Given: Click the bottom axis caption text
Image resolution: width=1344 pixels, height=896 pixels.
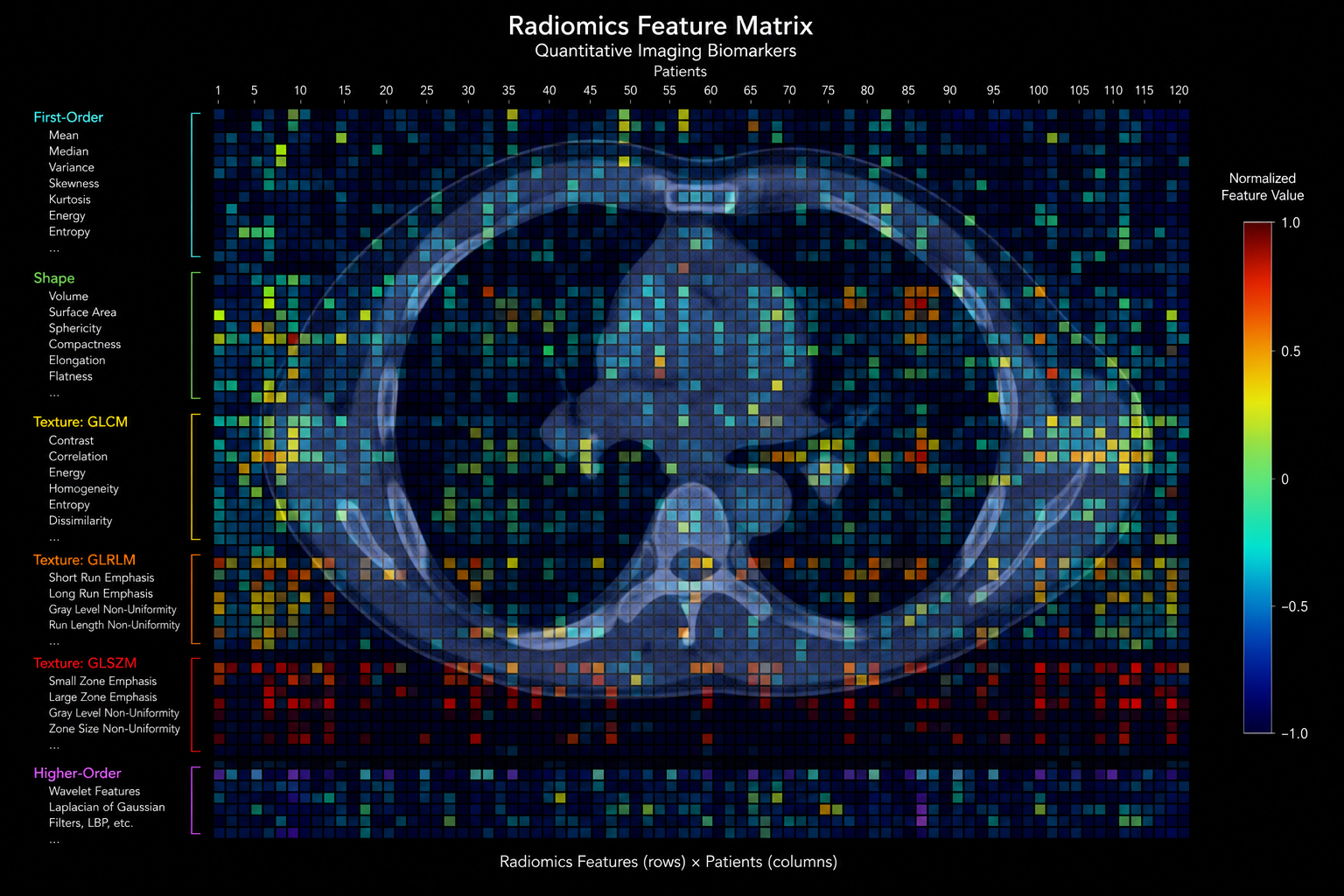Looking at the screenshot, I should pos(668,862).
